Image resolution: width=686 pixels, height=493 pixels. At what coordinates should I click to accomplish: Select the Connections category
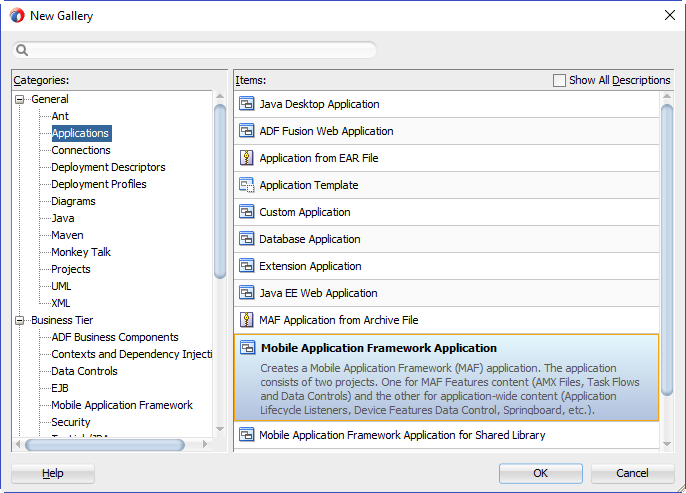81,150
